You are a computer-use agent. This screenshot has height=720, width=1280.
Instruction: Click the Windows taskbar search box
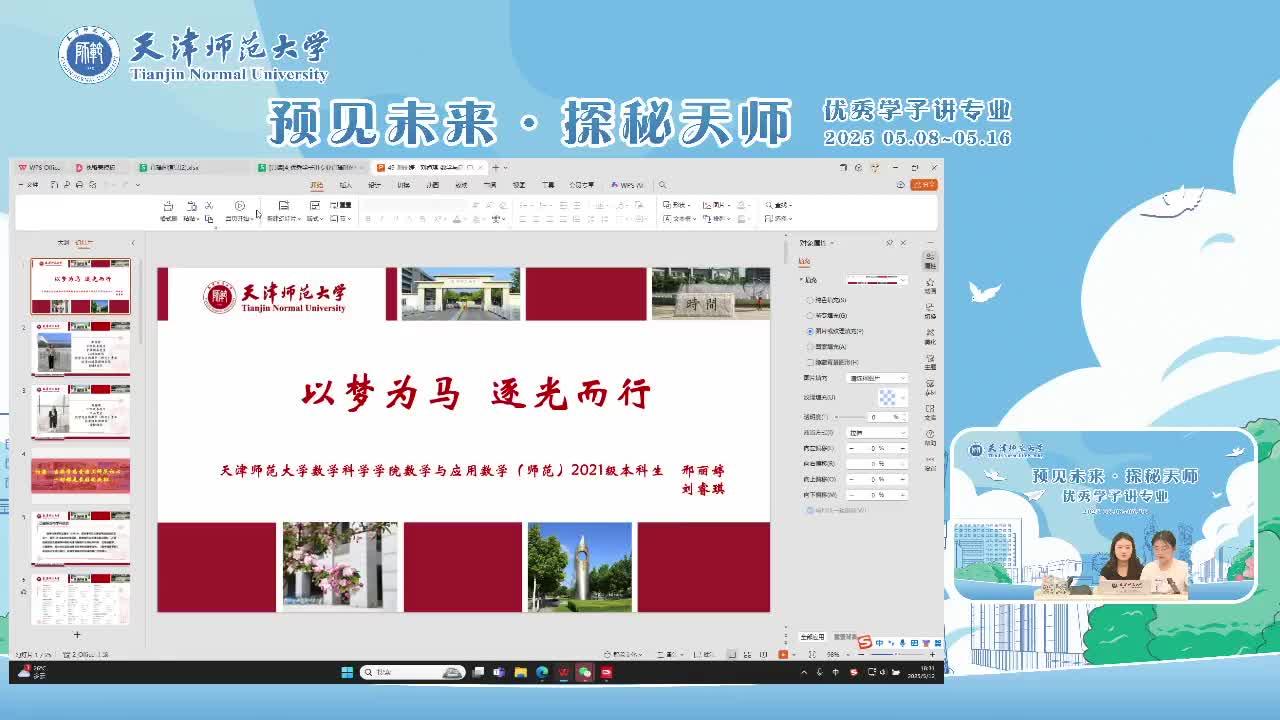pyautogui.click(x=413, y=672)
